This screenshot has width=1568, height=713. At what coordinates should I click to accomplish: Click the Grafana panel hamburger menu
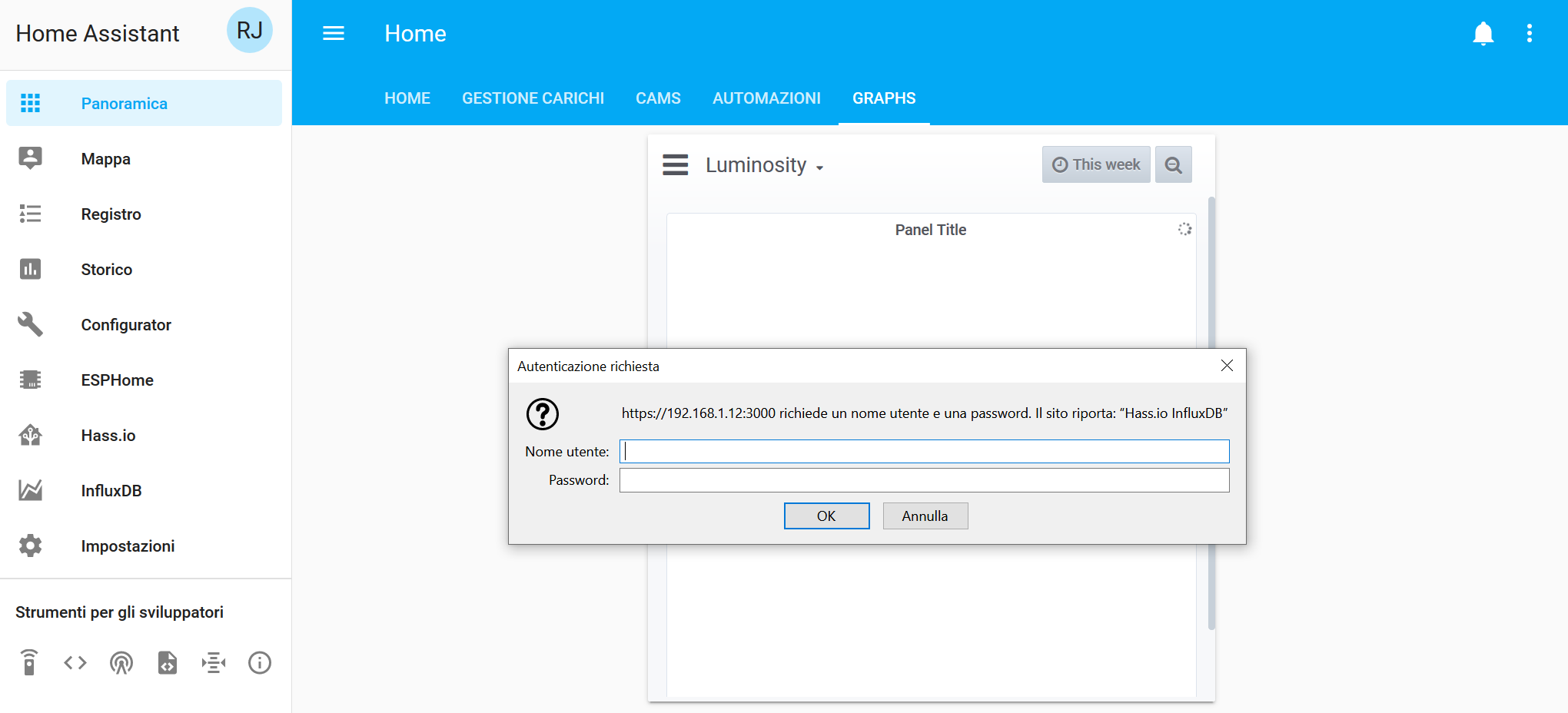[x=675, y=164]
